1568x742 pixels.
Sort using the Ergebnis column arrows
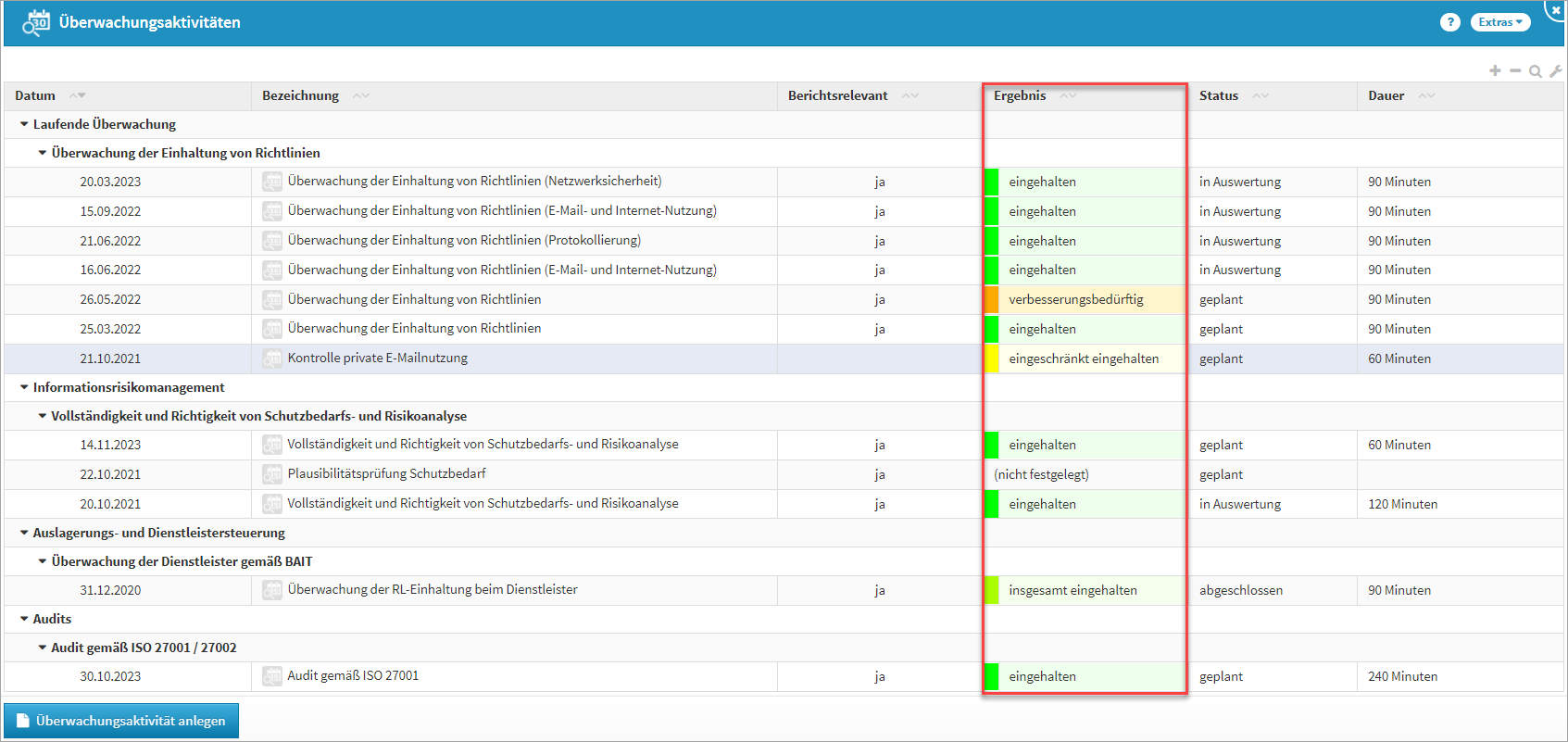pyautogui.click(x=1068, y=95)
